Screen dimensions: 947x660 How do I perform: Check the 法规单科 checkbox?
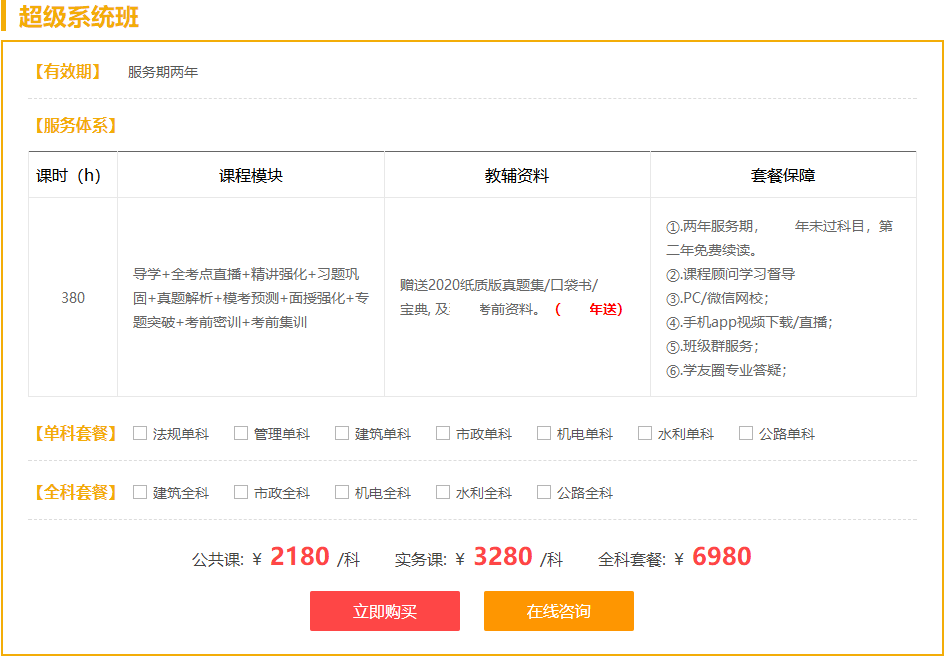pos(140,433)
